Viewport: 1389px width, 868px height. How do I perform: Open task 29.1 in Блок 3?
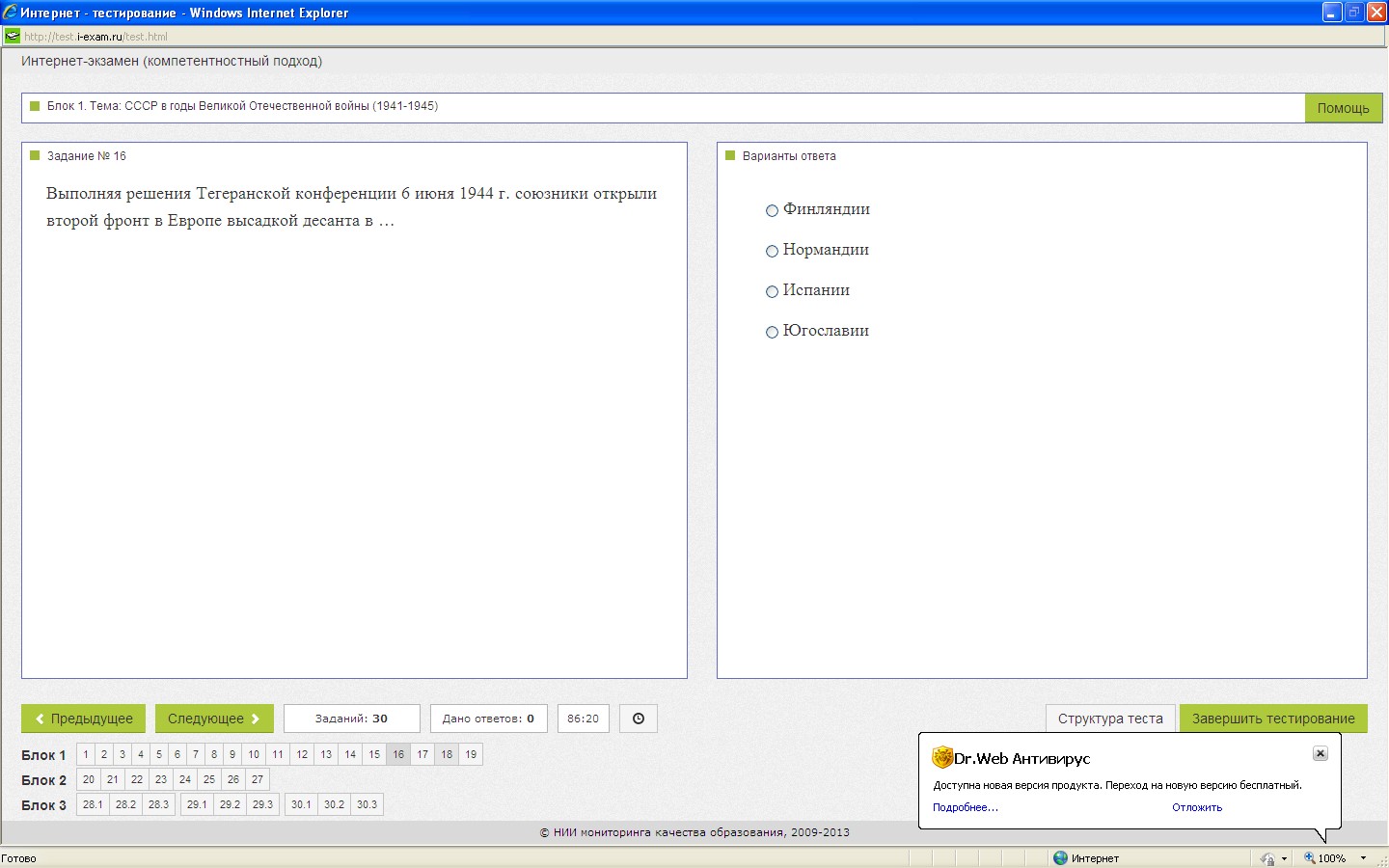[197, 804]
